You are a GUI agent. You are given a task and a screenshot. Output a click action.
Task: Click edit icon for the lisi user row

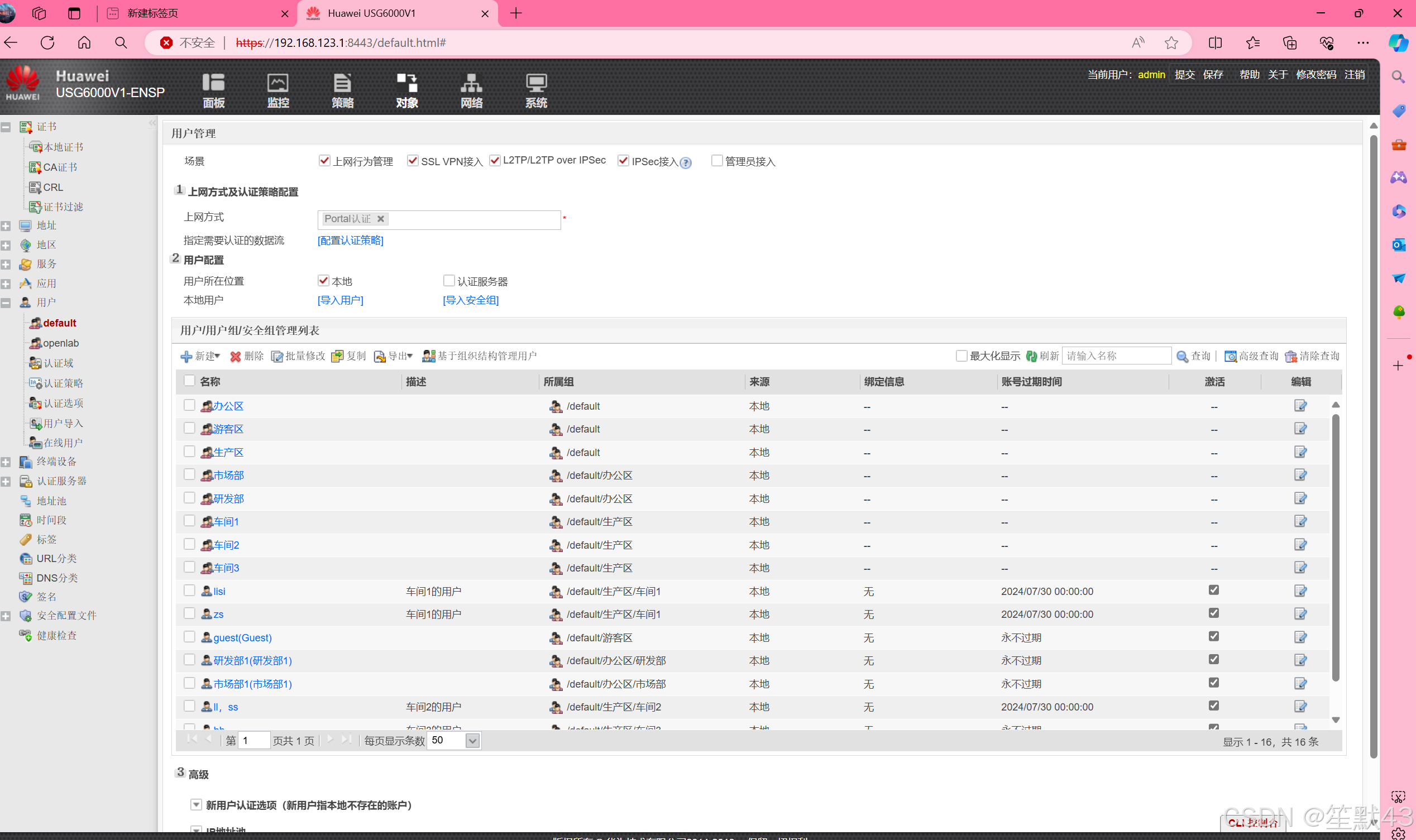[1300, 591]
